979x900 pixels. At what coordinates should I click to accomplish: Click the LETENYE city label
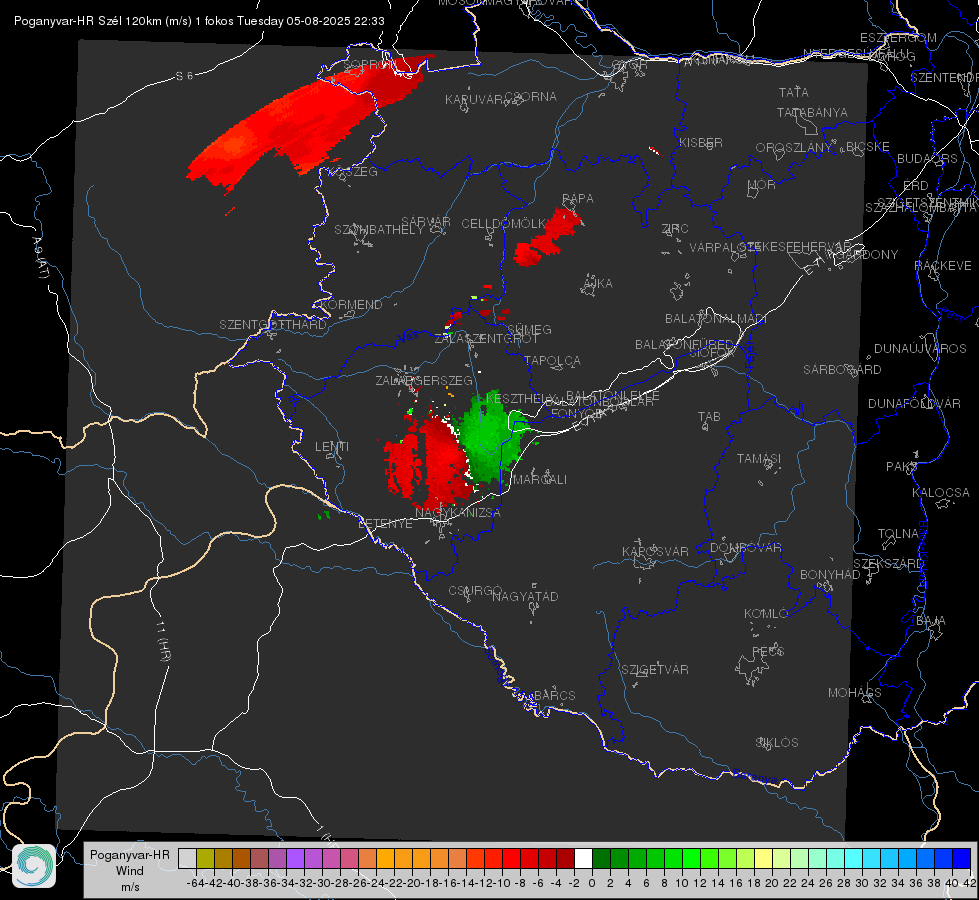[385, 523]
